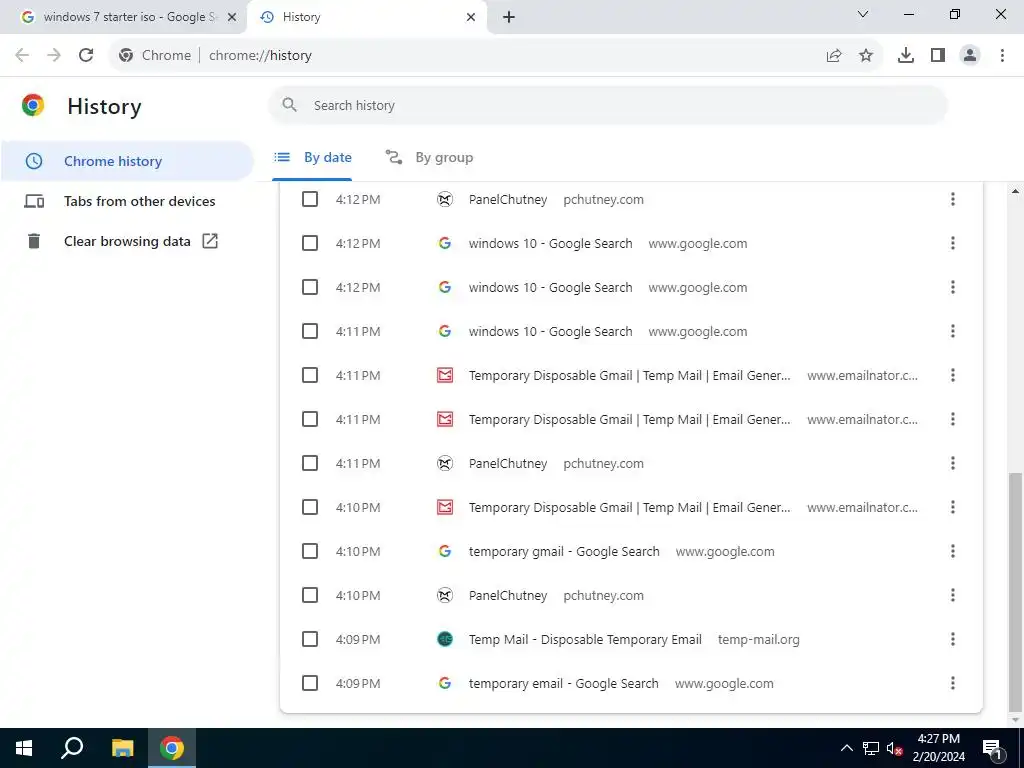Open the 4:10 PM Temporary Disposable Gmail link
Screen dimensions: 1024x768
coord(630,507)
